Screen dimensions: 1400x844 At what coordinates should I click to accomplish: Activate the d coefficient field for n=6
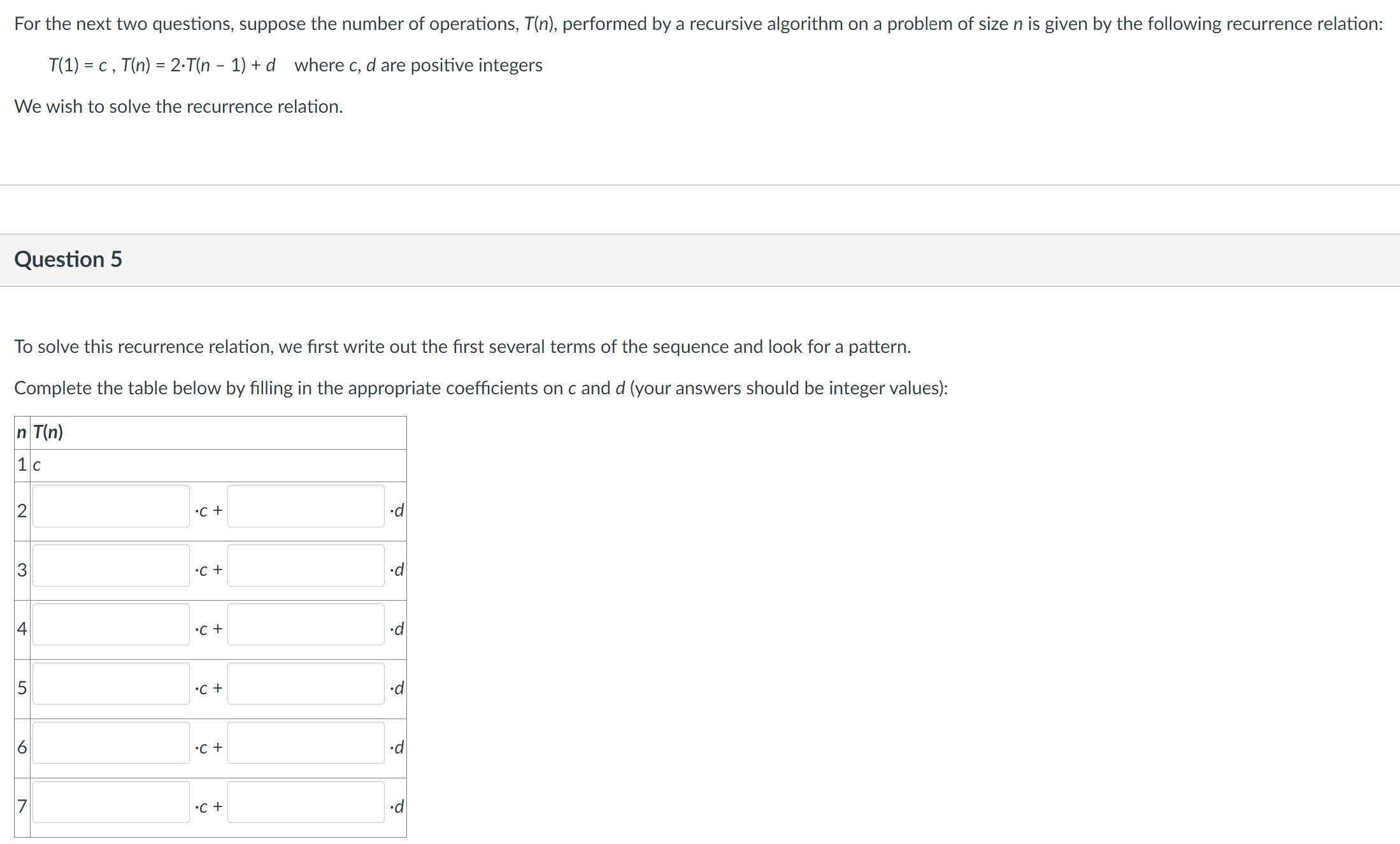coord(306,743)
